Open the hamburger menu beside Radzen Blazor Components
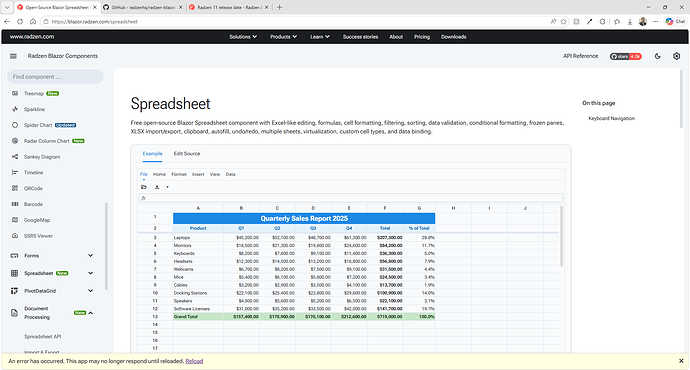The height and width of the screenshot is (370, 690). [13, 56]
